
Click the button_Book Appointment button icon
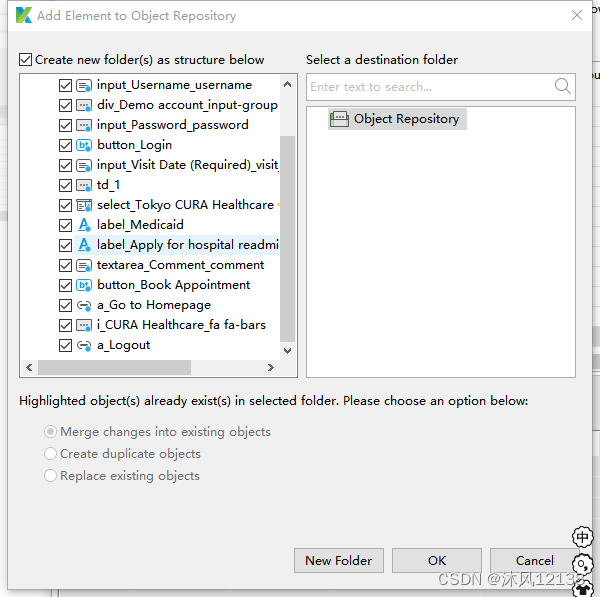point(84,285)
